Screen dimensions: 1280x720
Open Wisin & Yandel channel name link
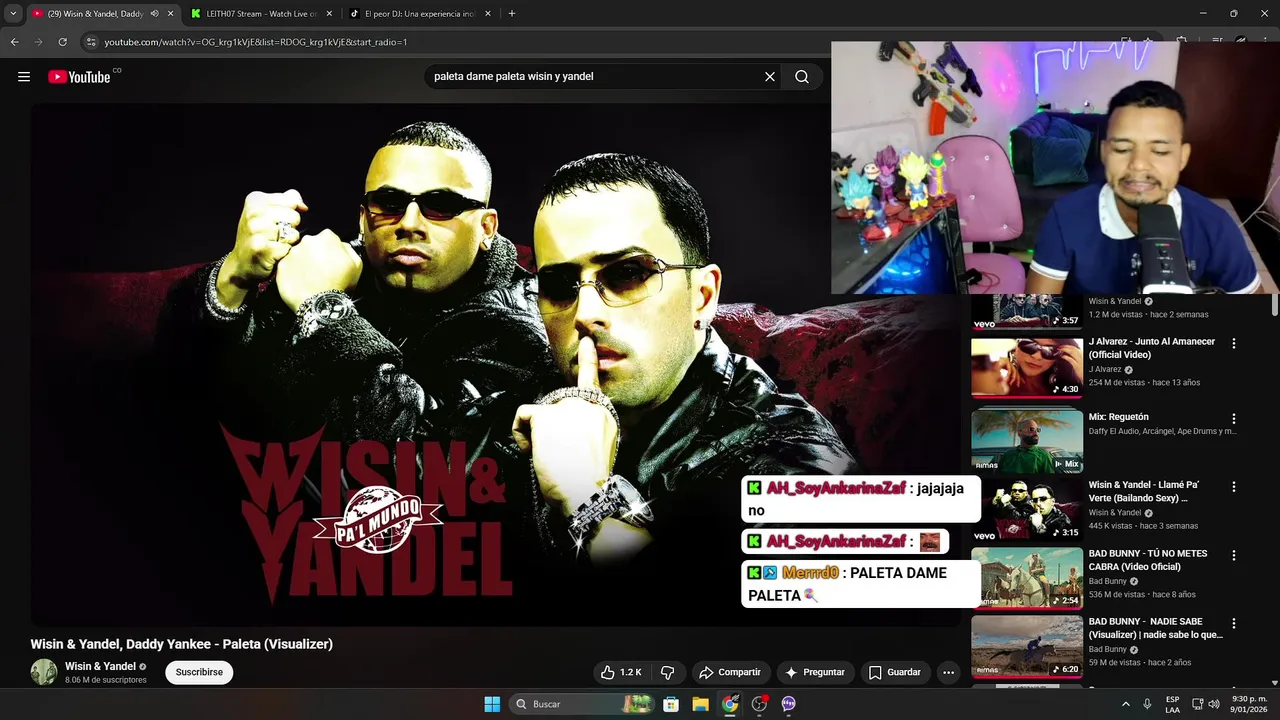click(x=100, y=666)
